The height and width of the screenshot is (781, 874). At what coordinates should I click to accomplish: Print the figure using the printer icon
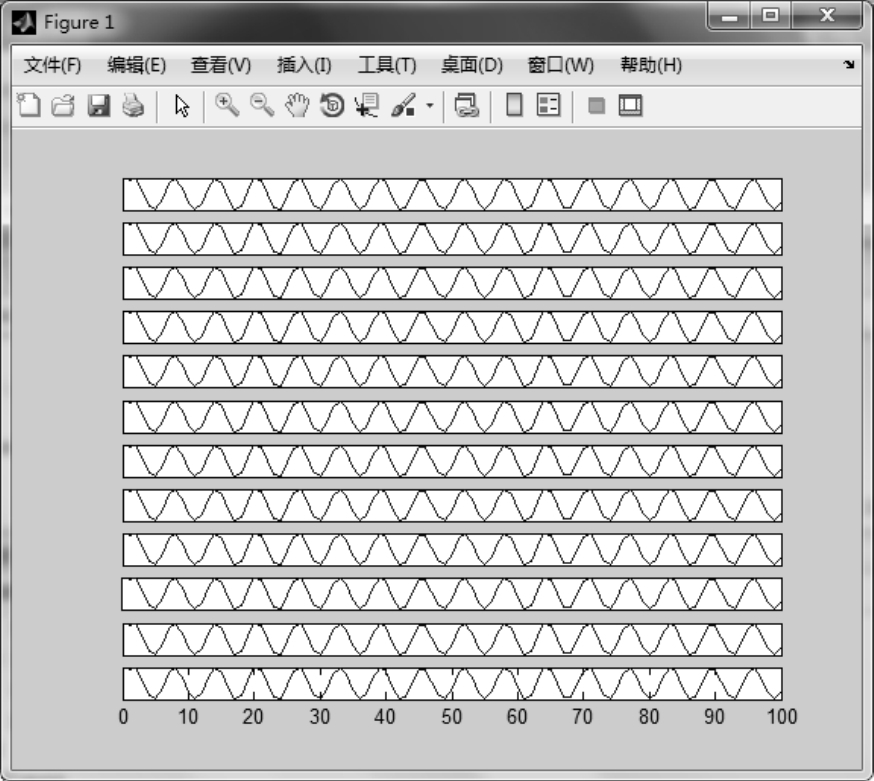point(133,106)
